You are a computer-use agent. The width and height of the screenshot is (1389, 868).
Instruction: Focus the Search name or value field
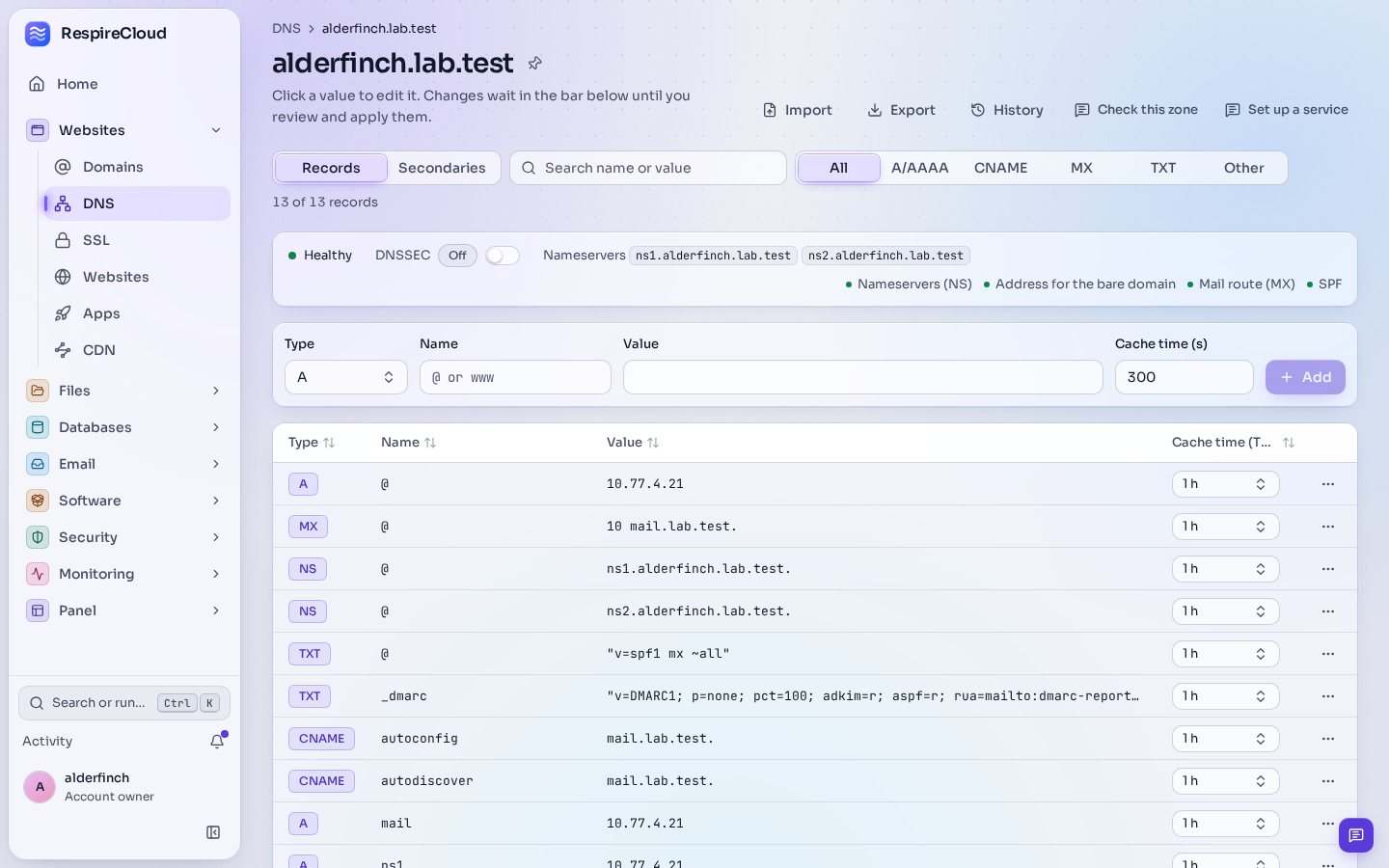coord(648,168)
